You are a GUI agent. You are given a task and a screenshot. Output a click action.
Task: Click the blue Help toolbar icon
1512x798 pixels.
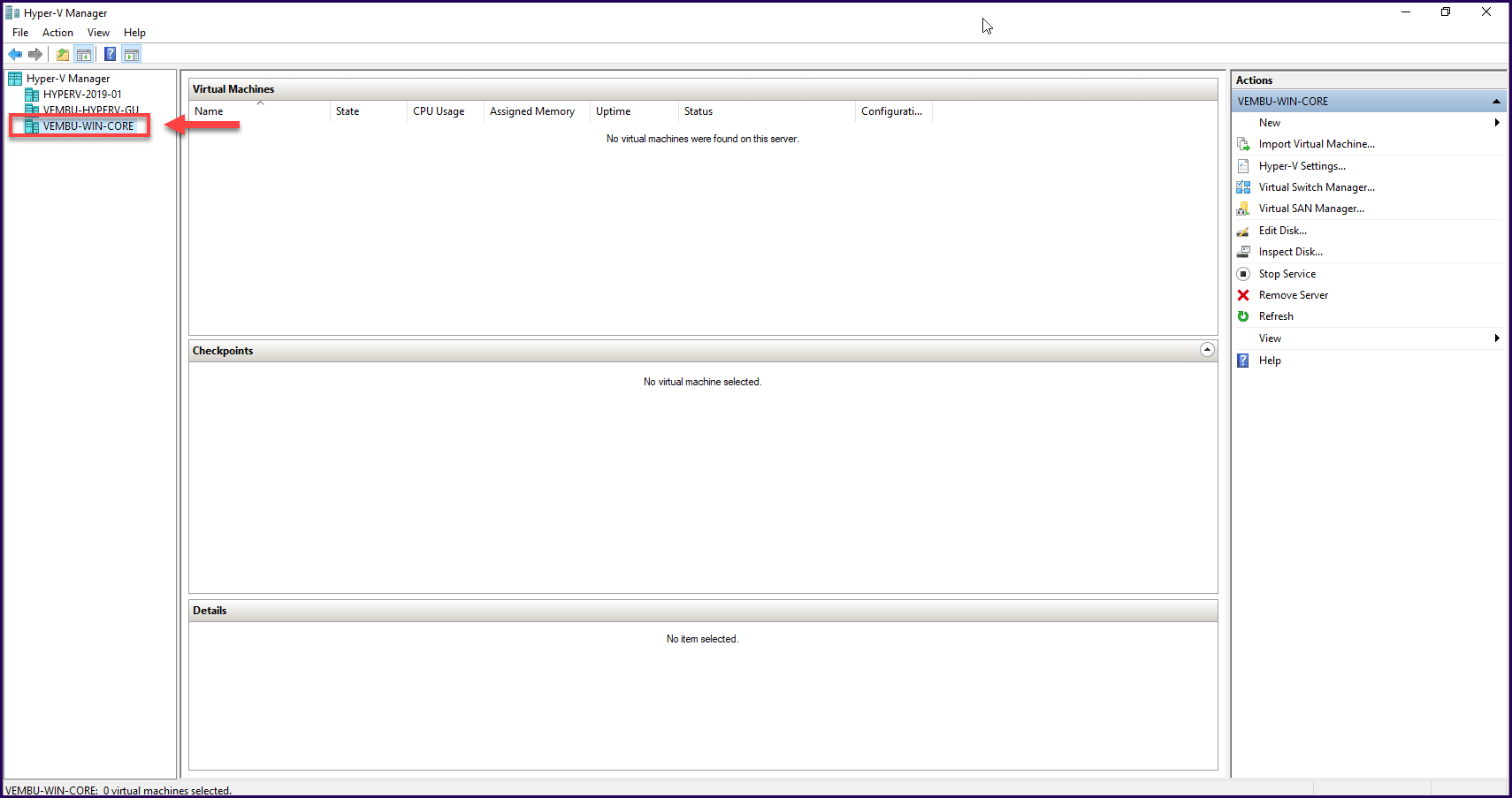tap(110, 55)
